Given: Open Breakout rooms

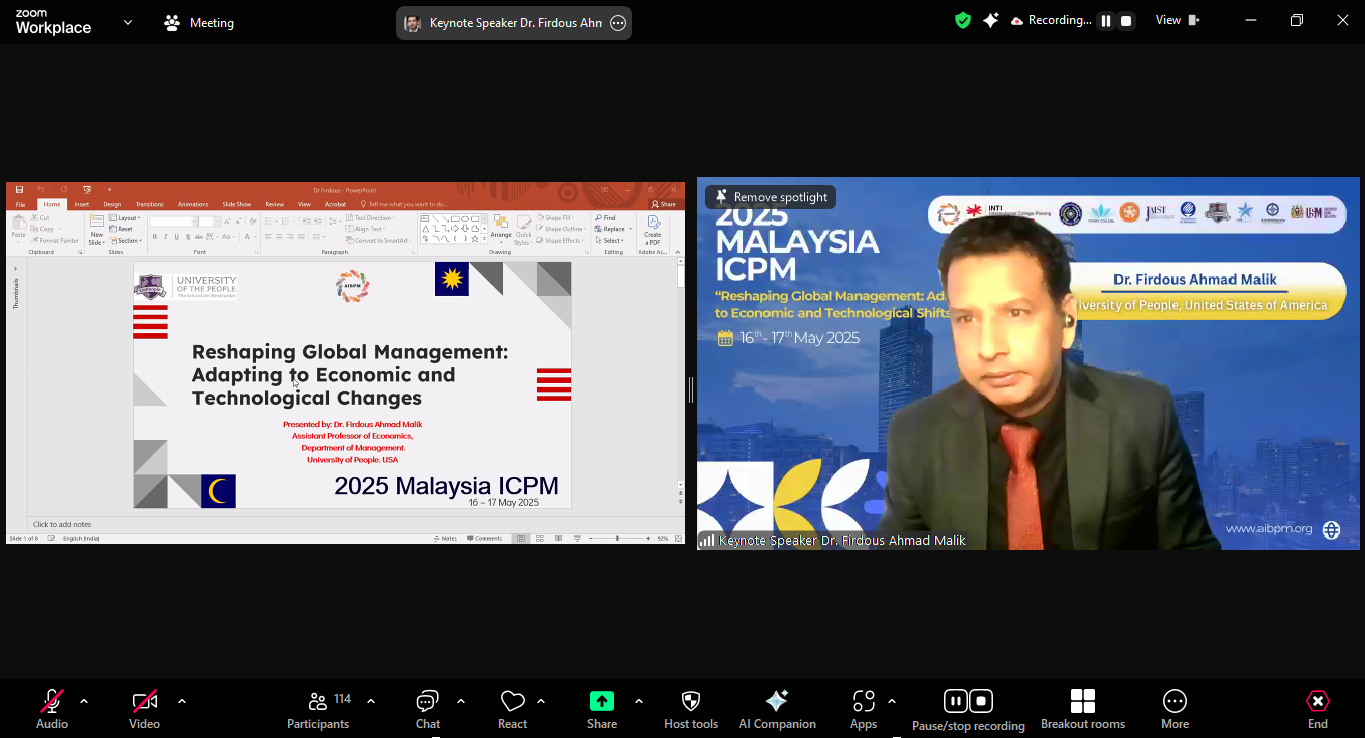Looking at the screenshot, I should 1083,709.
